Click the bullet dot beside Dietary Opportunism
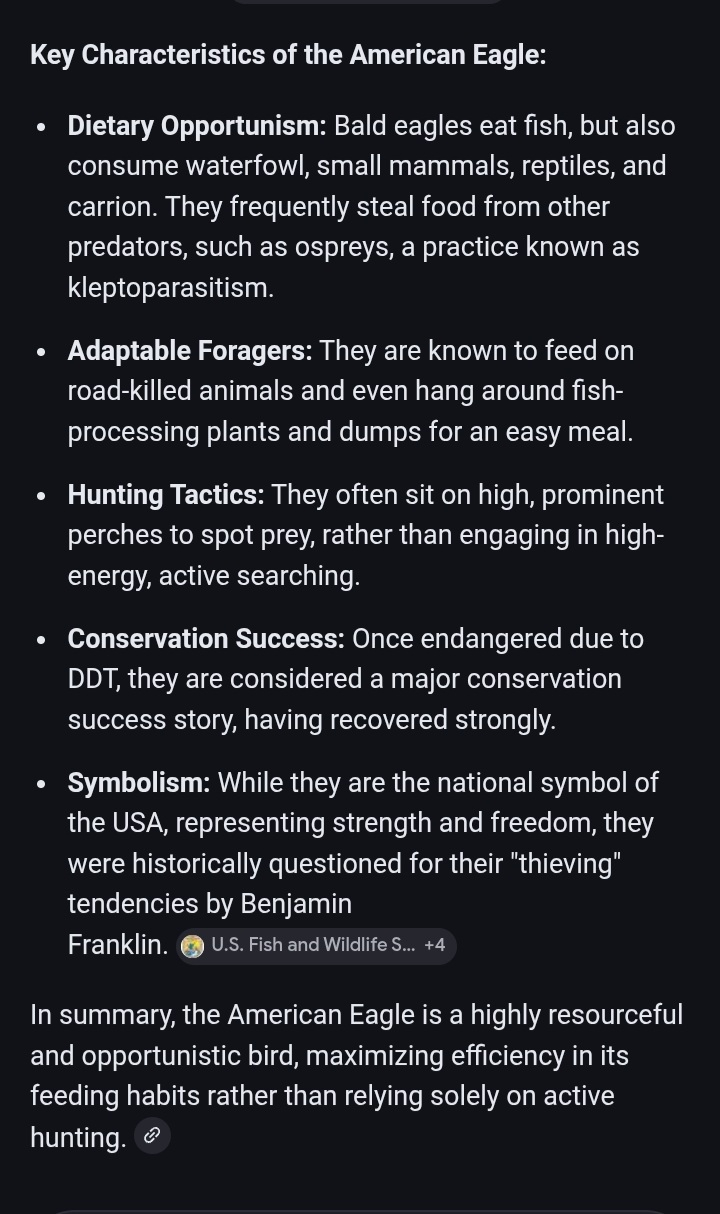Viewport: 720px width, 1214px height. coord(41,127)
